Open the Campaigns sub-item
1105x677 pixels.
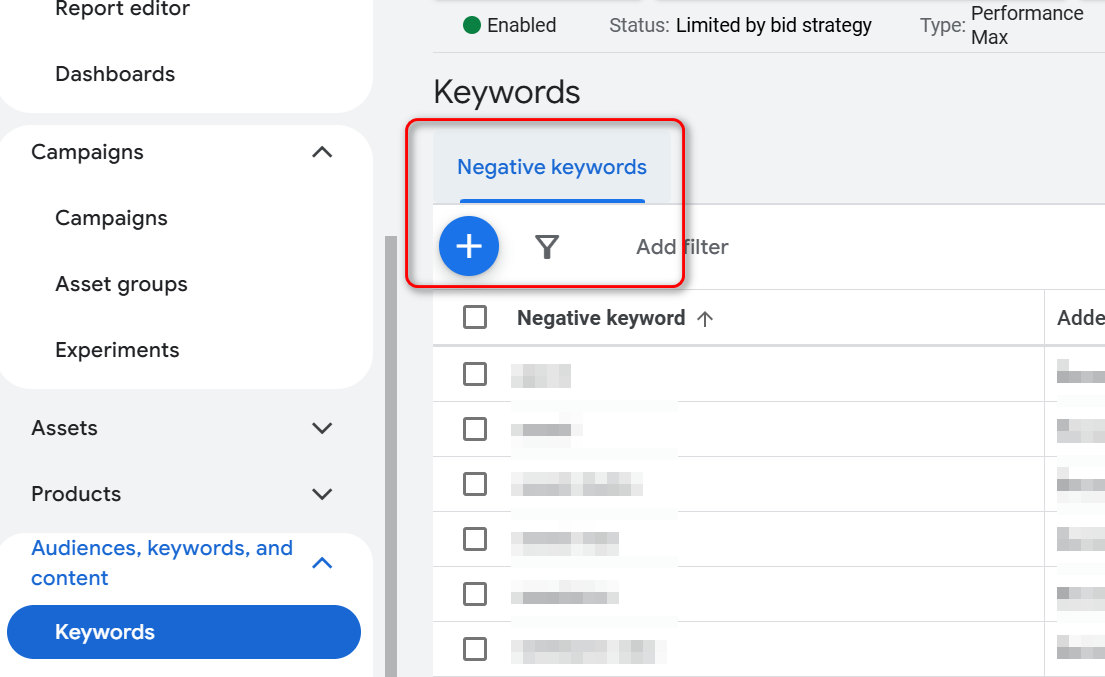click(111, 218)
